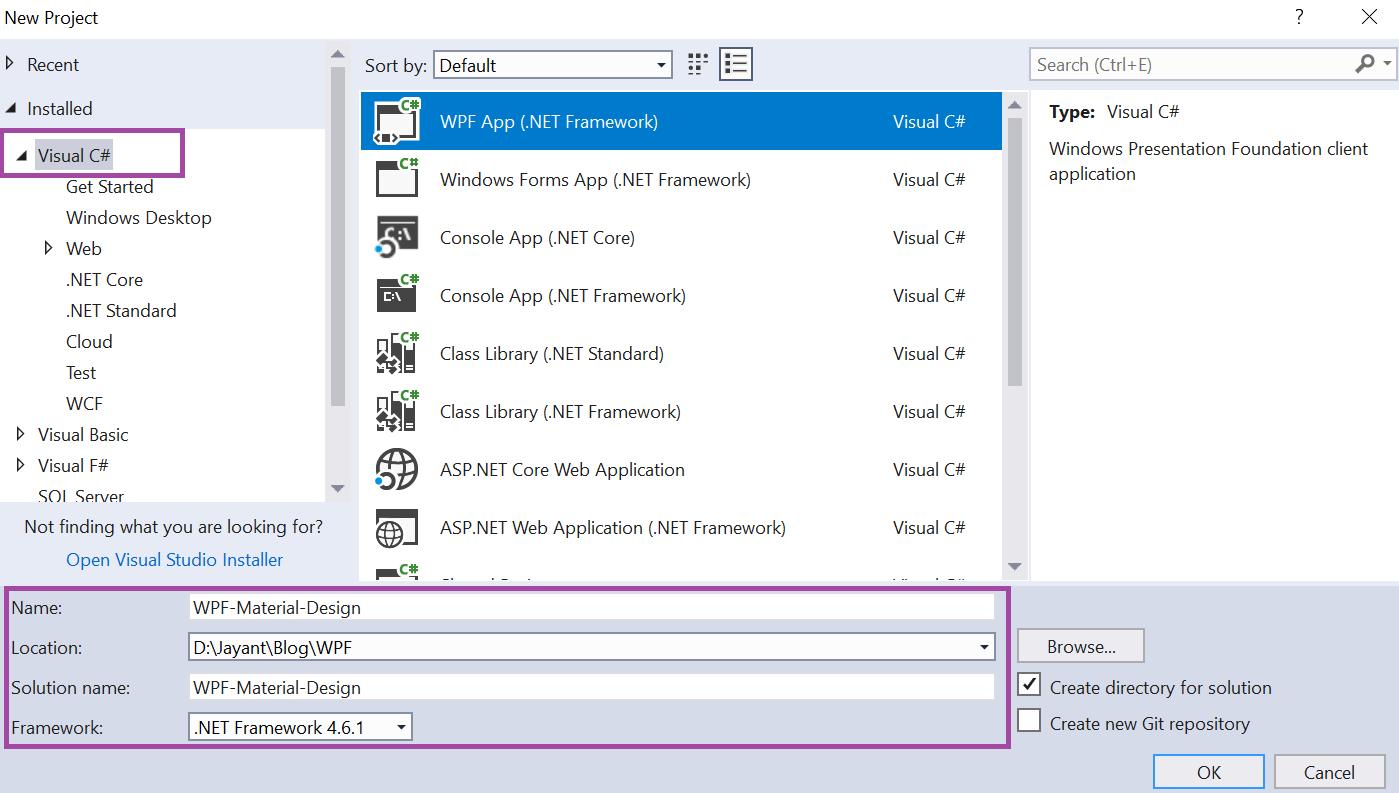Viewport: 1399px width, 793px height.
Task: Select Class Library (.NET Standard) template name
Action: (552, 354)
